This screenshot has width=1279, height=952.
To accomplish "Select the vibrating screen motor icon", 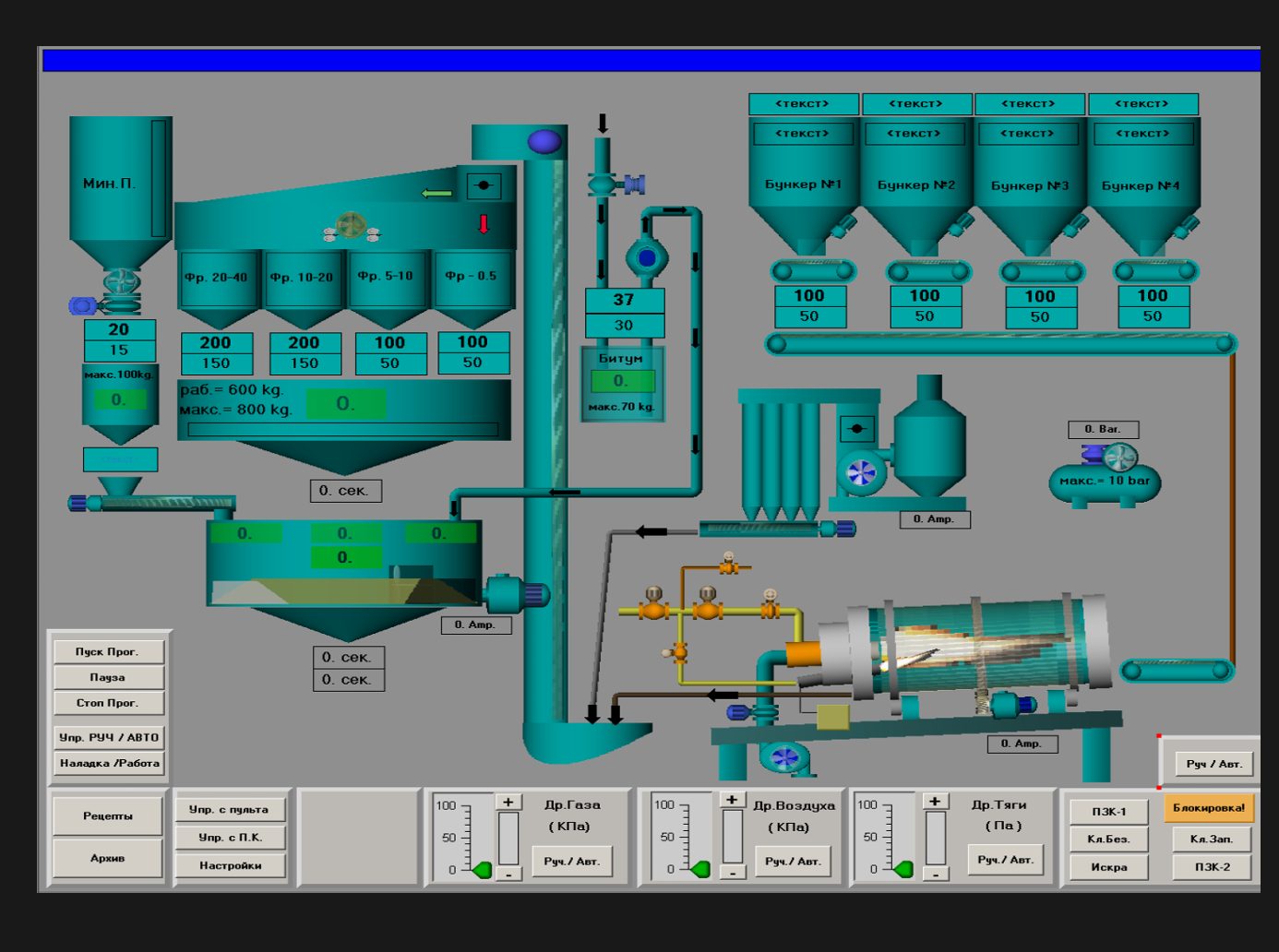I will 351,226.
